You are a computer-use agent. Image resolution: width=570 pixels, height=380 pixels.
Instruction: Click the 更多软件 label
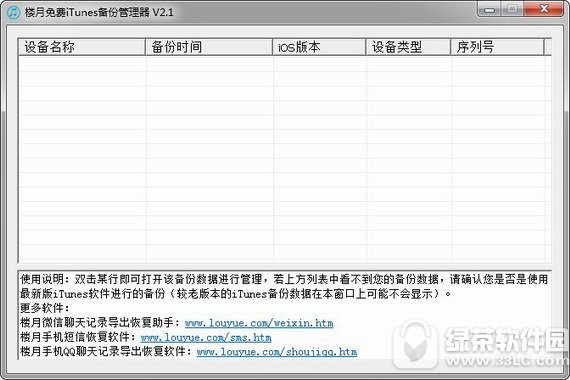point(44,308)
